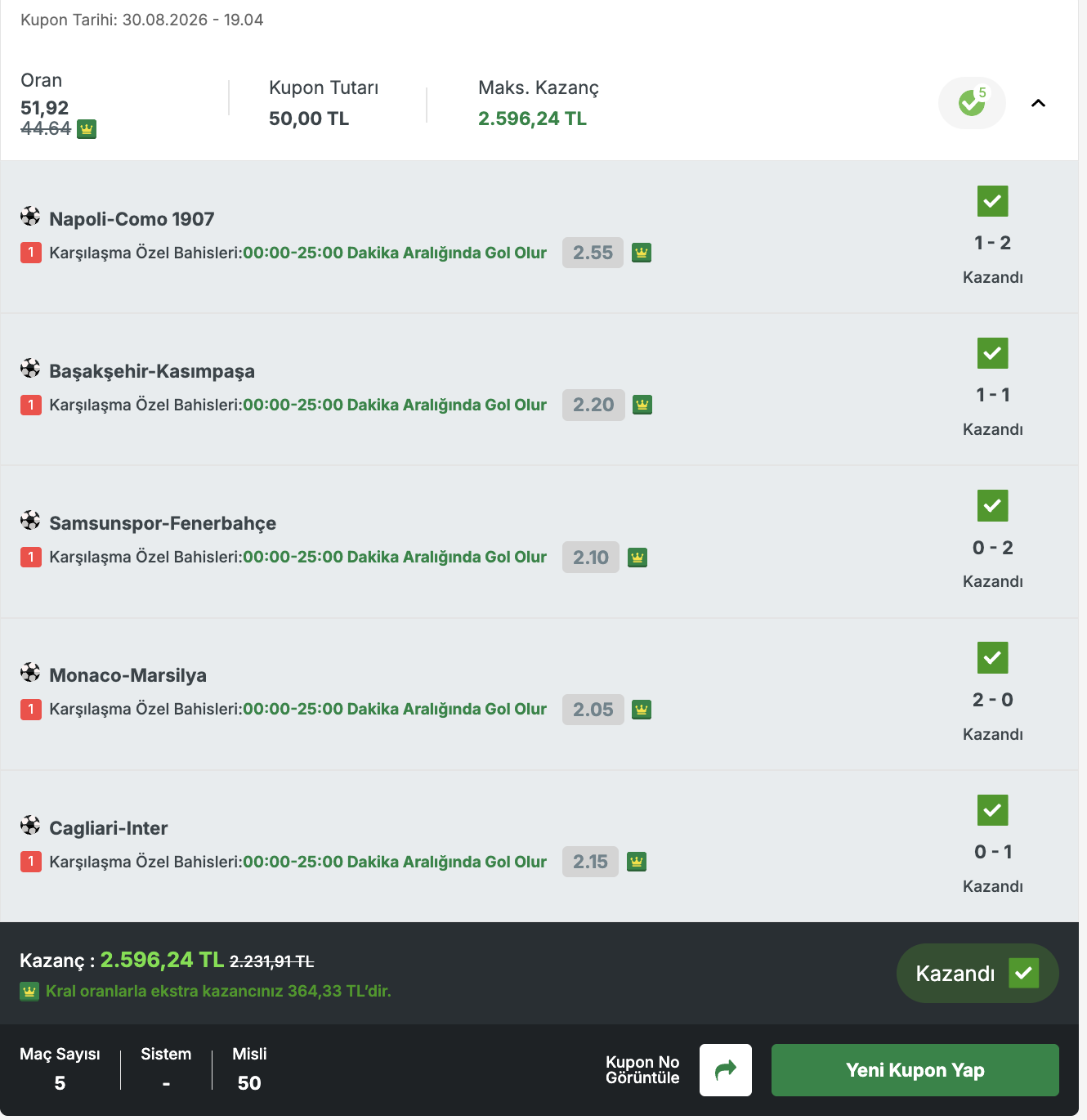Click the crown icon beside the 2.55 odds
1087x1120 pixels.
pos(642,253)
